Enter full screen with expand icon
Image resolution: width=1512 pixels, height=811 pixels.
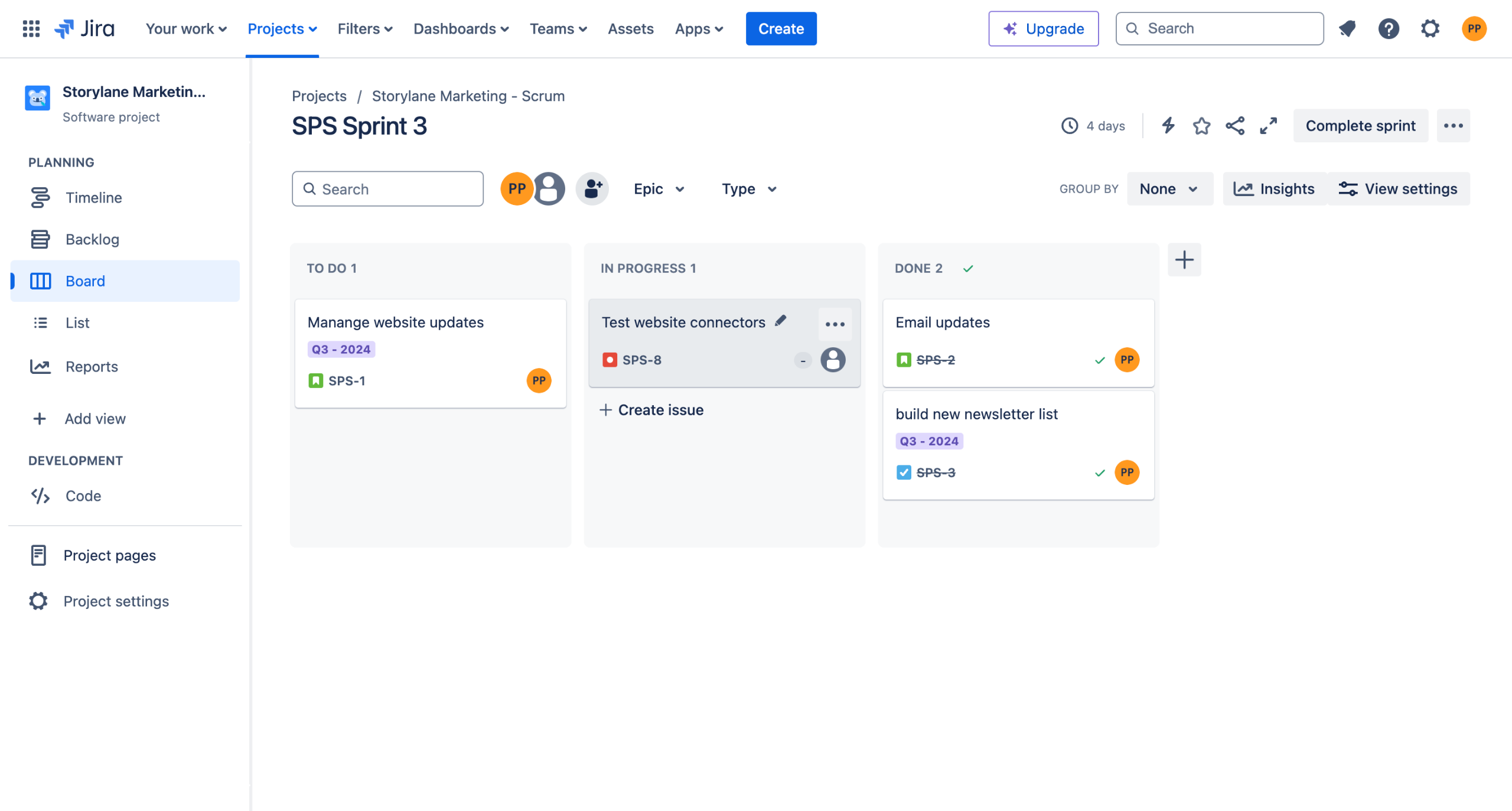coord(1268,126)
